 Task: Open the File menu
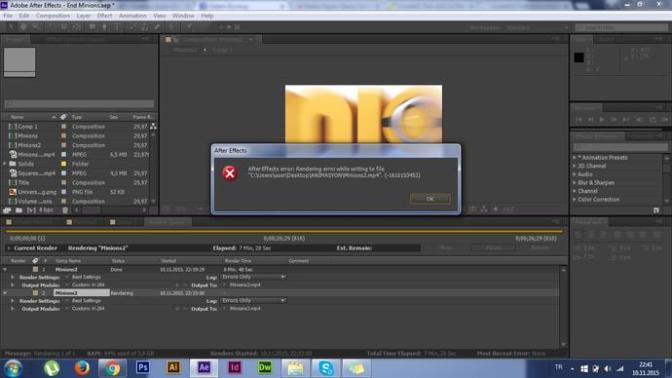tap(8, 16)
